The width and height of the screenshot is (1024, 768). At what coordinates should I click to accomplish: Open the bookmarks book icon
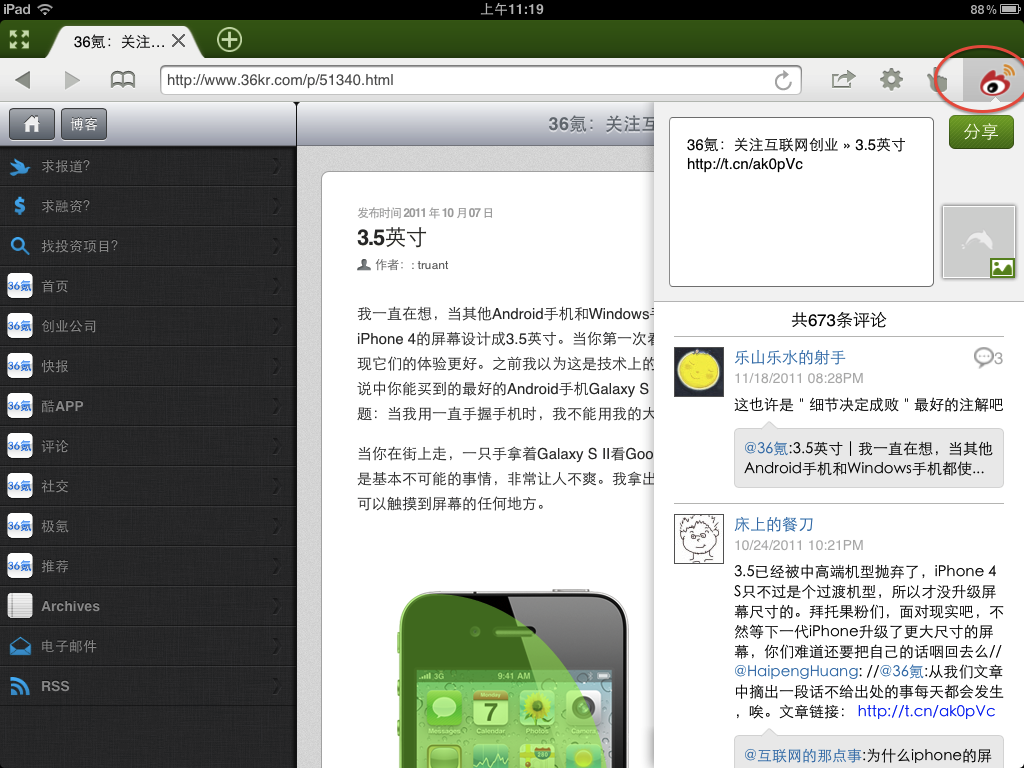click(123, 80)
